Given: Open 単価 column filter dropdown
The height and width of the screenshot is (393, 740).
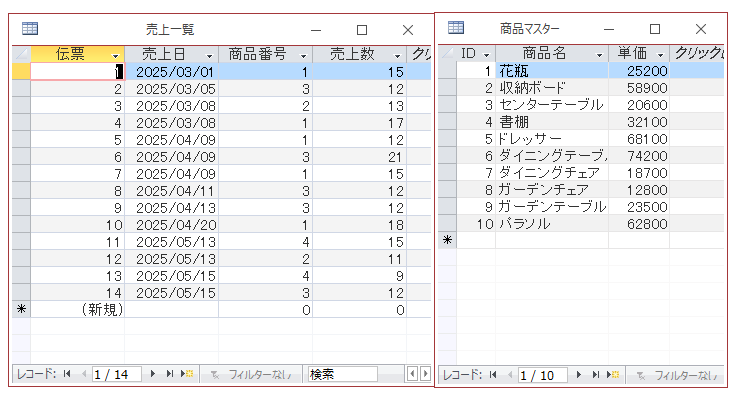Looking at the screenshot, I should pyautogui.click(x=660, y=55).
